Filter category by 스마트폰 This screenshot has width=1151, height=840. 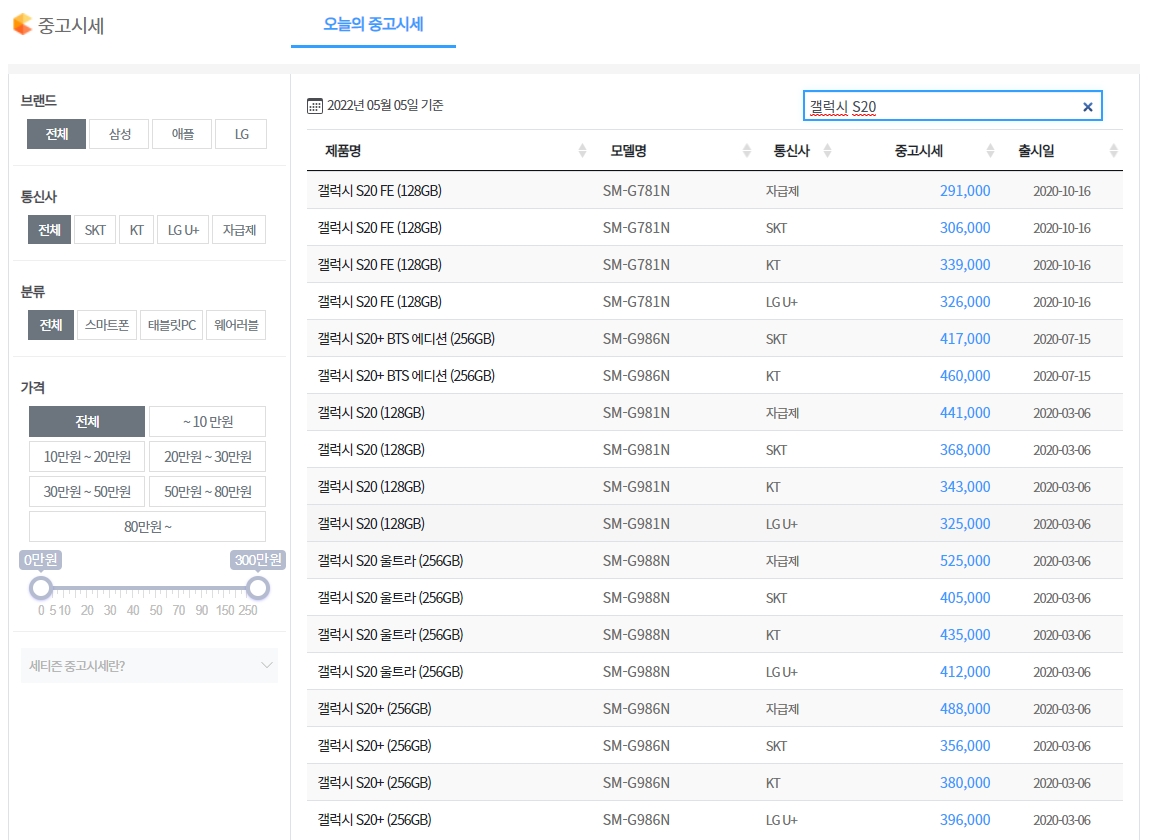pos(107,325)
